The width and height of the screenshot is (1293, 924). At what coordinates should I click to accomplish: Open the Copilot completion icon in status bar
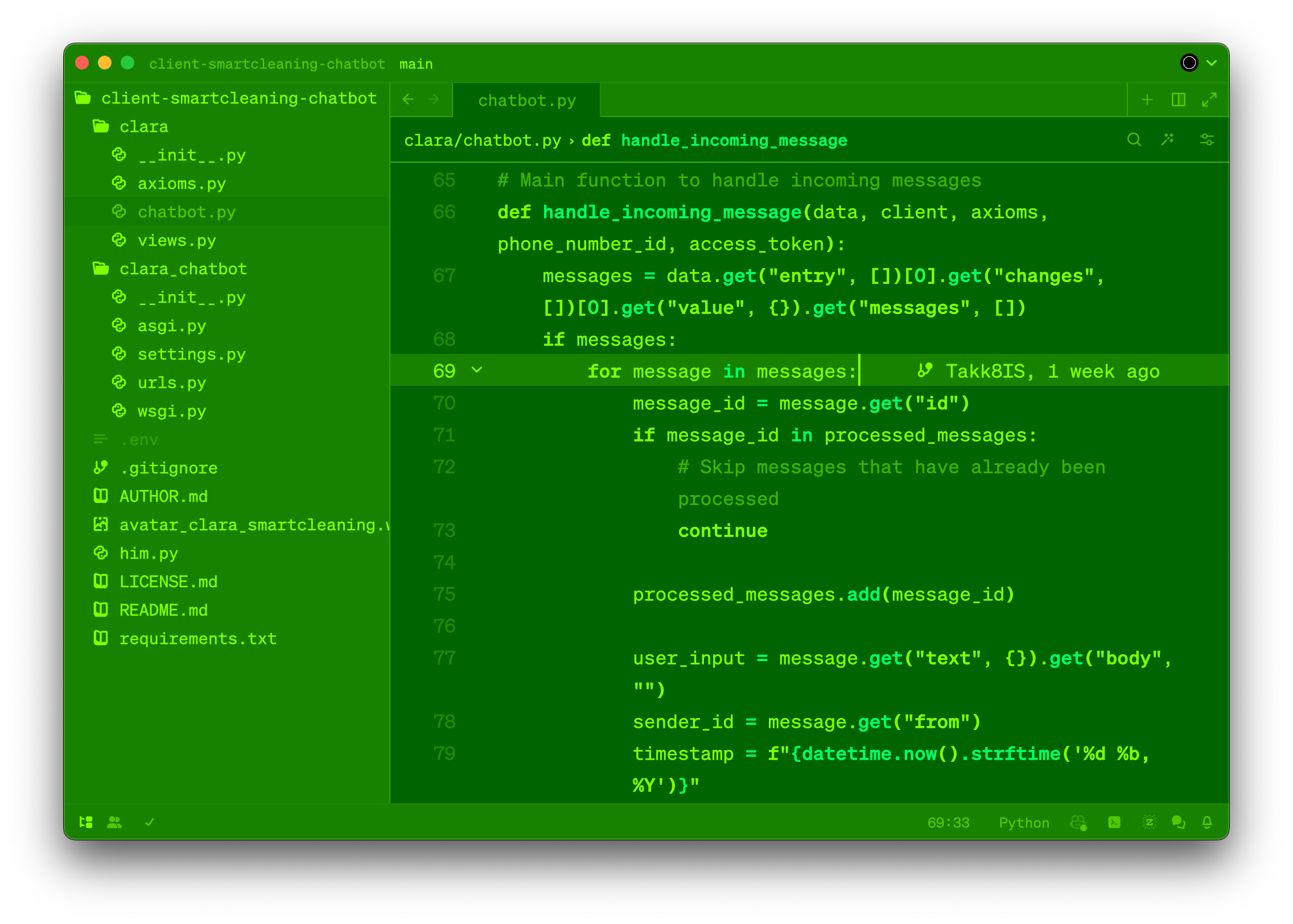tap(1078, 823)
